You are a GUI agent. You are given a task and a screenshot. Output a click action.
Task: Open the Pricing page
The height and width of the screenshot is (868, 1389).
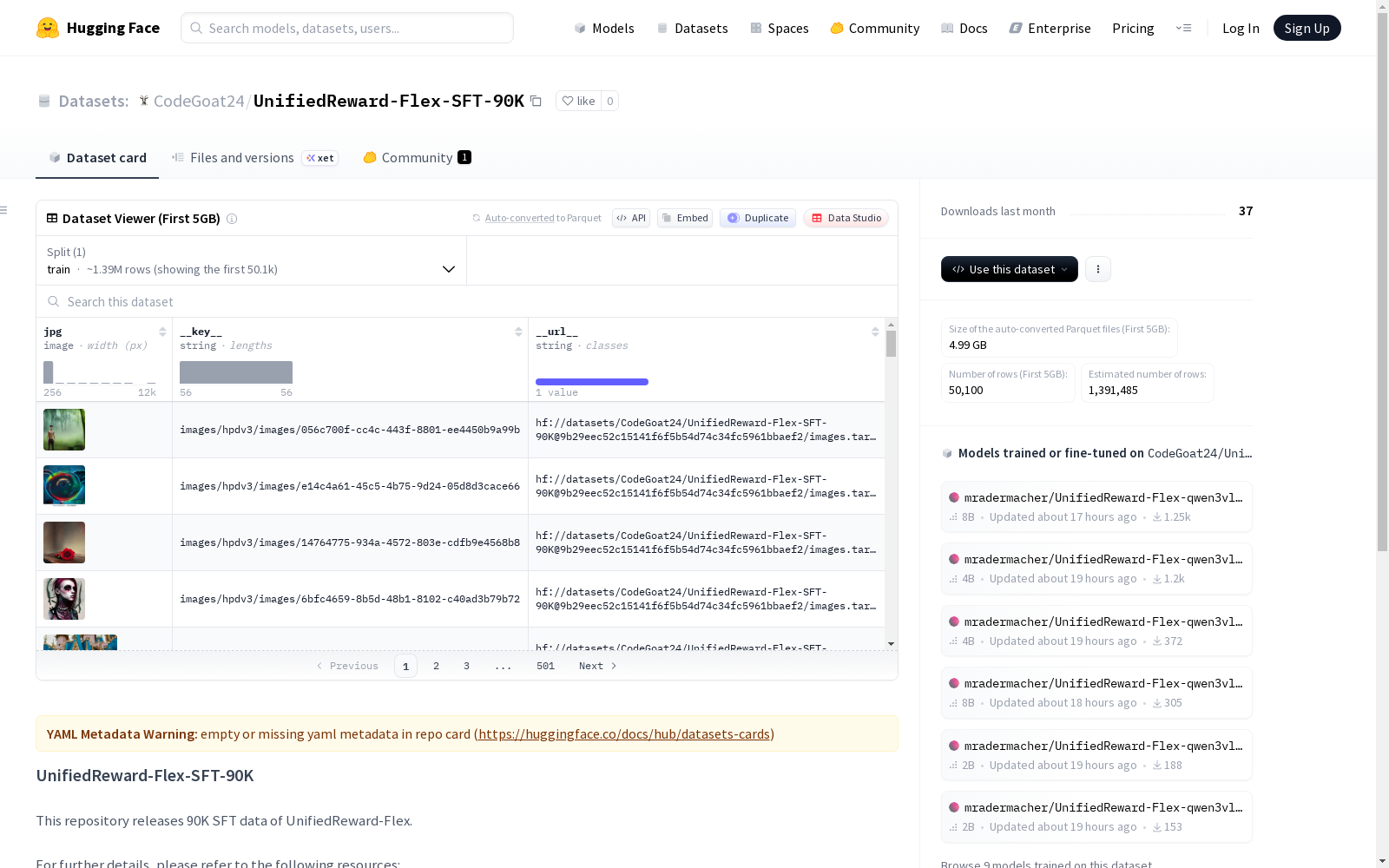point(1133,28)
